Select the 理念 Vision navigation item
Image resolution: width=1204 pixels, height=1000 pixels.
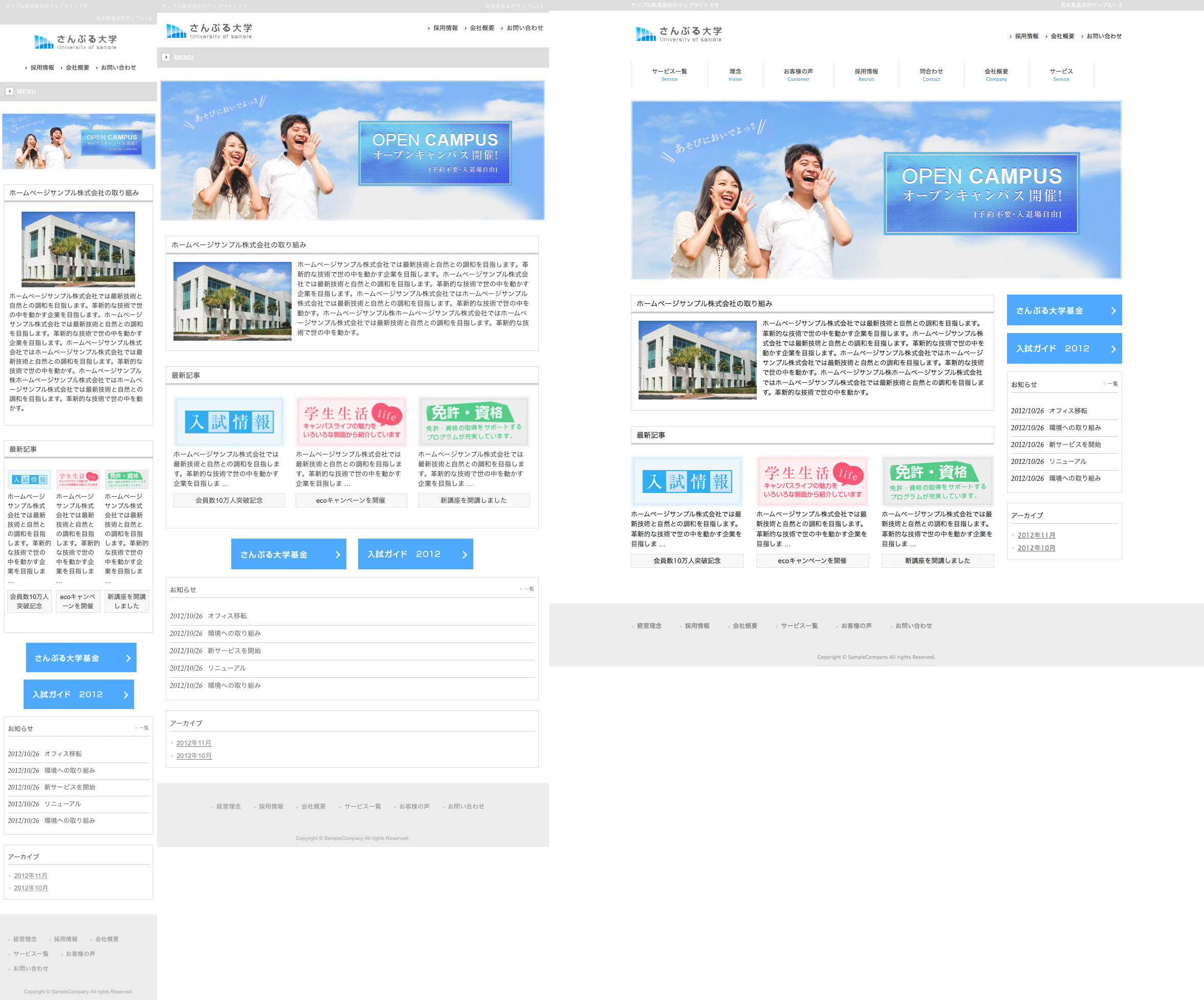pos(735,75)
